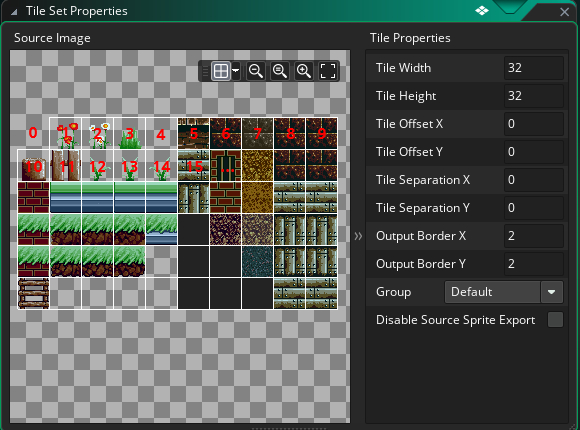Select the tree trunk tile numbered 11
Image resolution: width=580 pixels, height=430 pixels.
tap(65, 165)
